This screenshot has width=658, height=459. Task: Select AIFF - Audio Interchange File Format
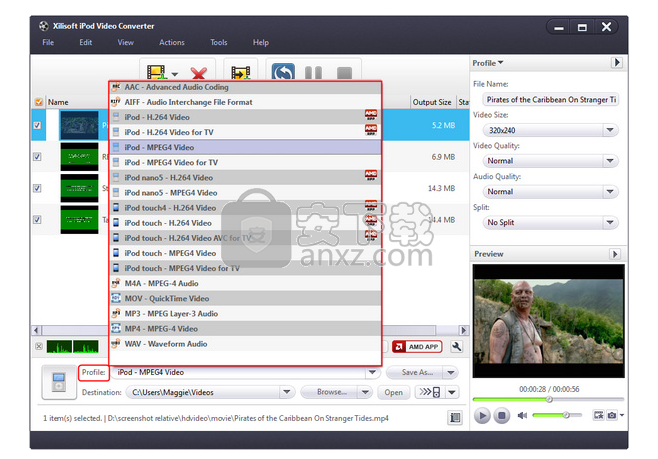click(x=245, y=102)
